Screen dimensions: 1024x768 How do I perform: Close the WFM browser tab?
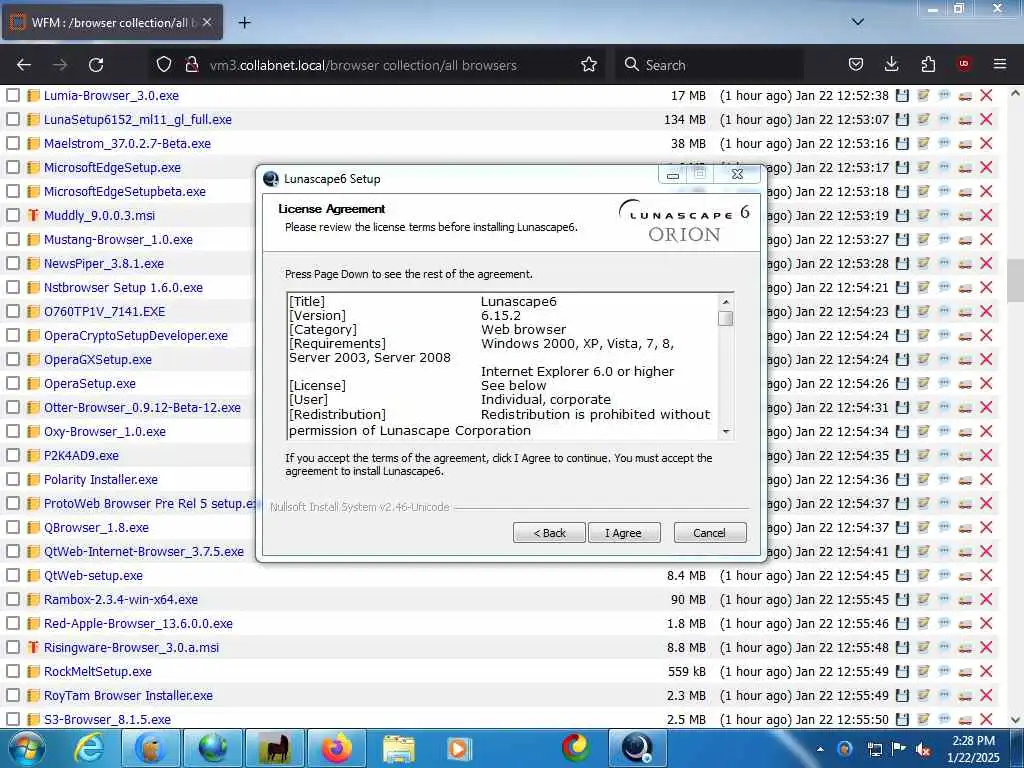pos(207,22)
